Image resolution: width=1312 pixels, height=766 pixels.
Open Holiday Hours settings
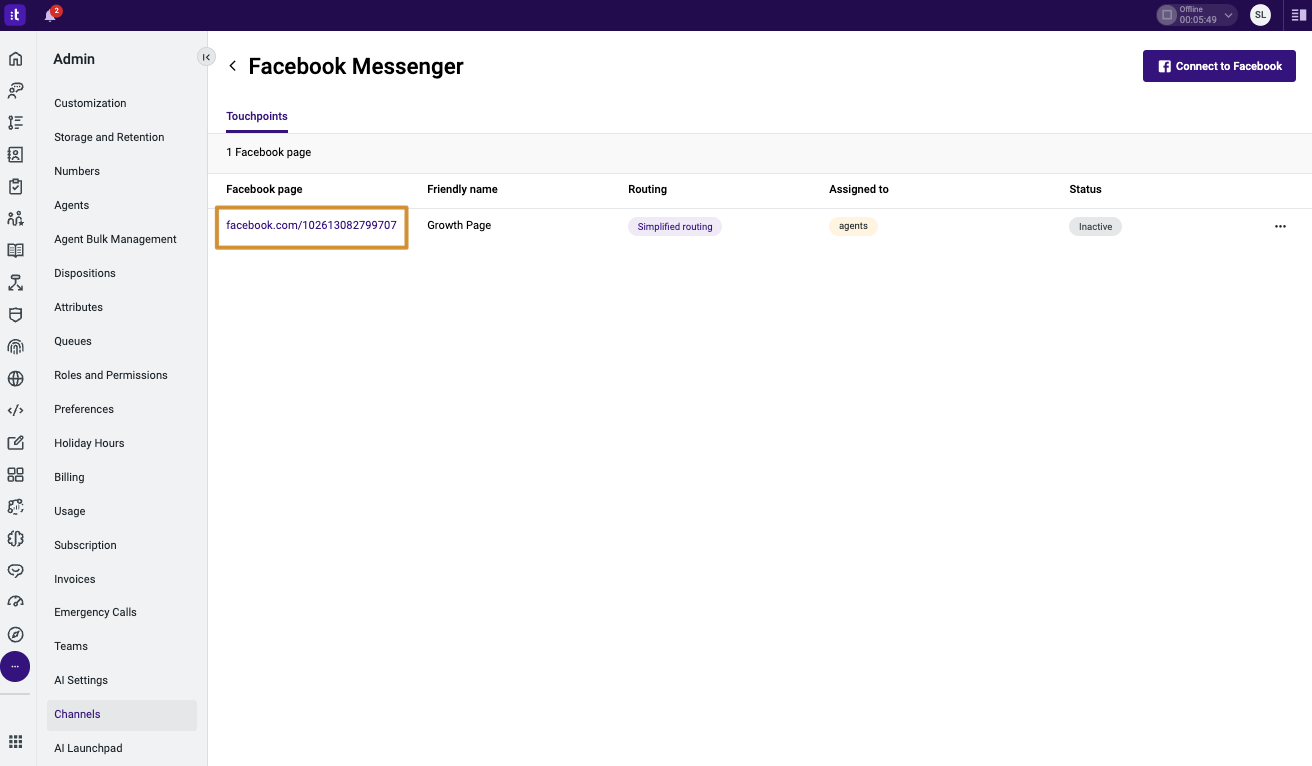89,443
